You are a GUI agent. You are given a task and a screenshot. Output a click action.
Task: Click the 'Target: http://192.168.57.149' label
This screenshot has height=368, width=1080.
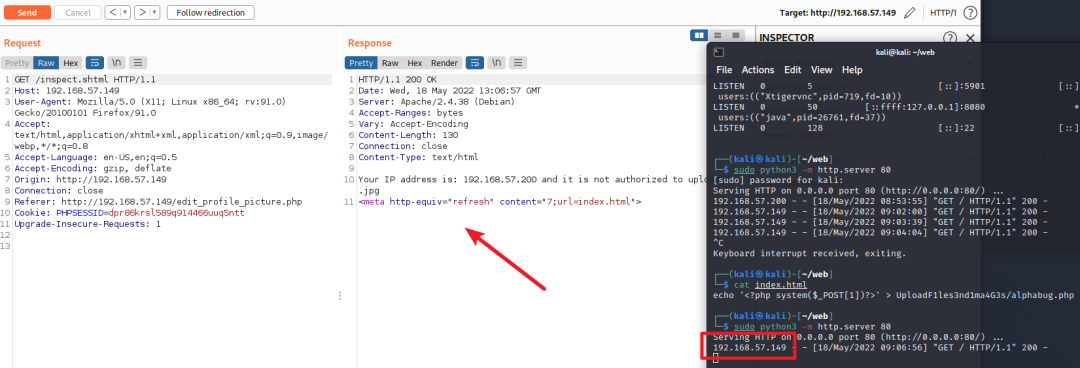coord(838,12)
